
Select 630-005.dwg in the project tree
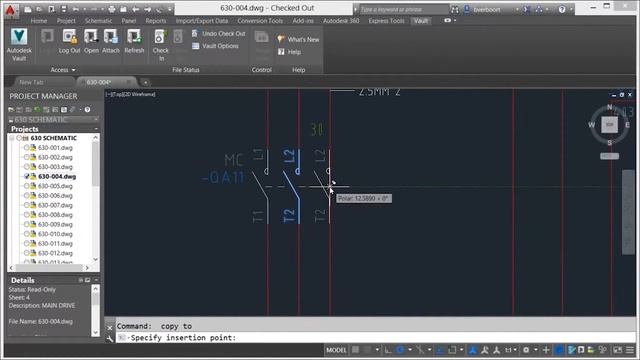click(x=55, y=186)
